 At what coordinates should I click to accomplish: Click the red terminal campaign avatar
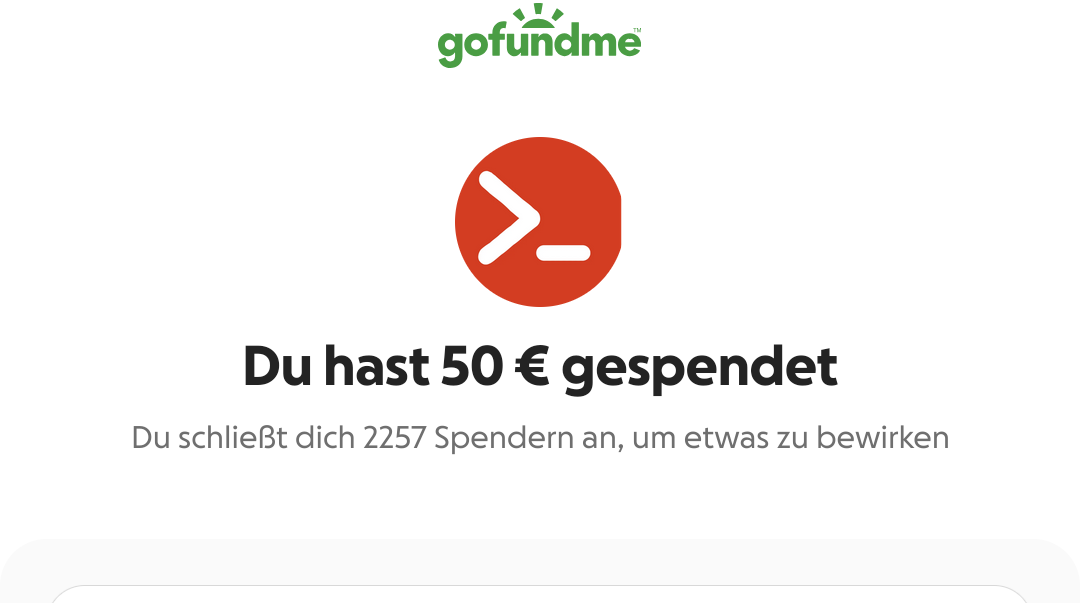coord(539,222)
